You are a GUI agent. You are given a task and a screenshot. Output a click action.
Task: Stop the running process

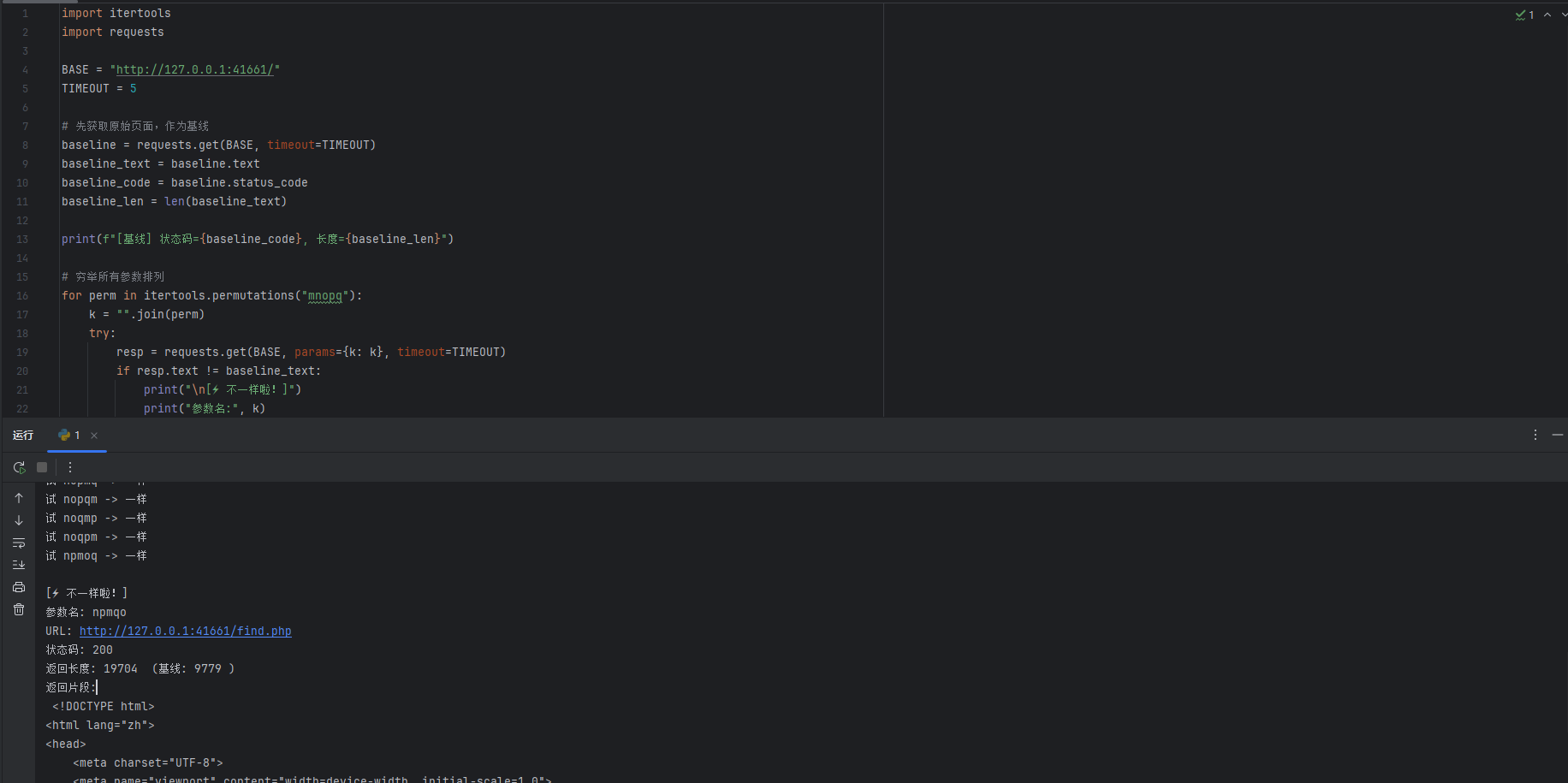point(42,467)
